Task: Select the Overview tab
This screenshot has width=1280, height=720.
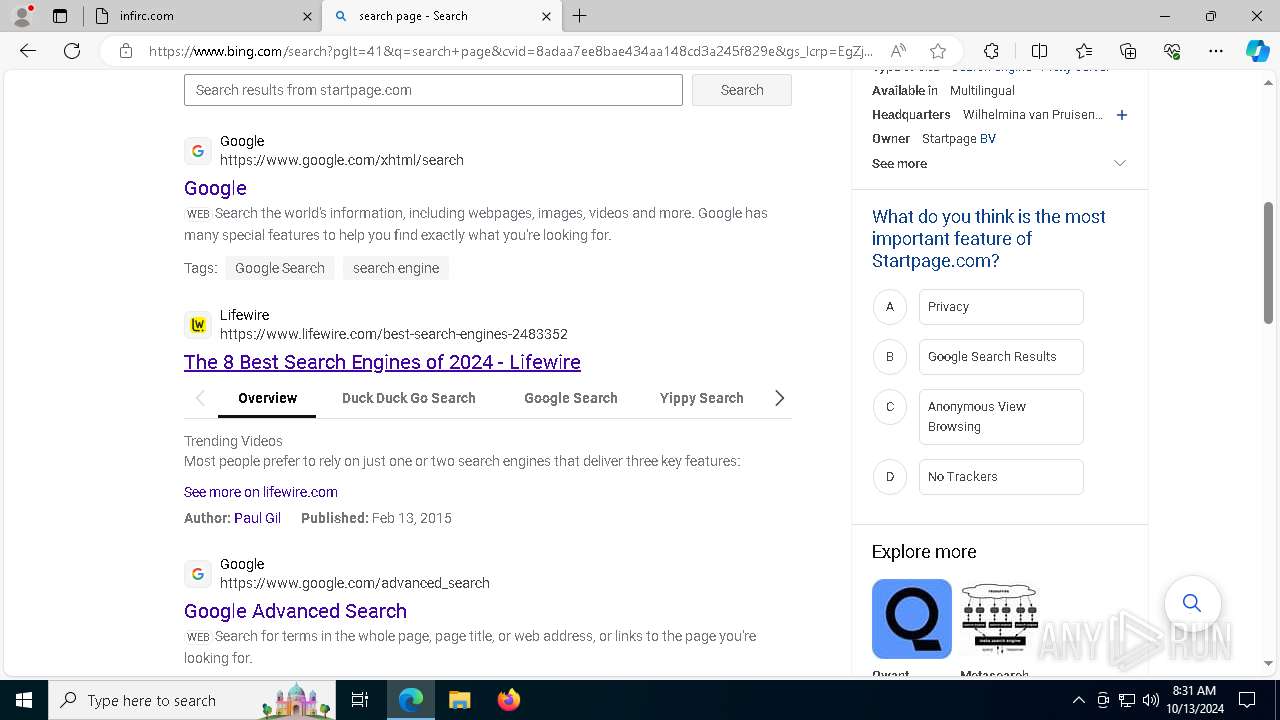Action: tap(267, 398)
